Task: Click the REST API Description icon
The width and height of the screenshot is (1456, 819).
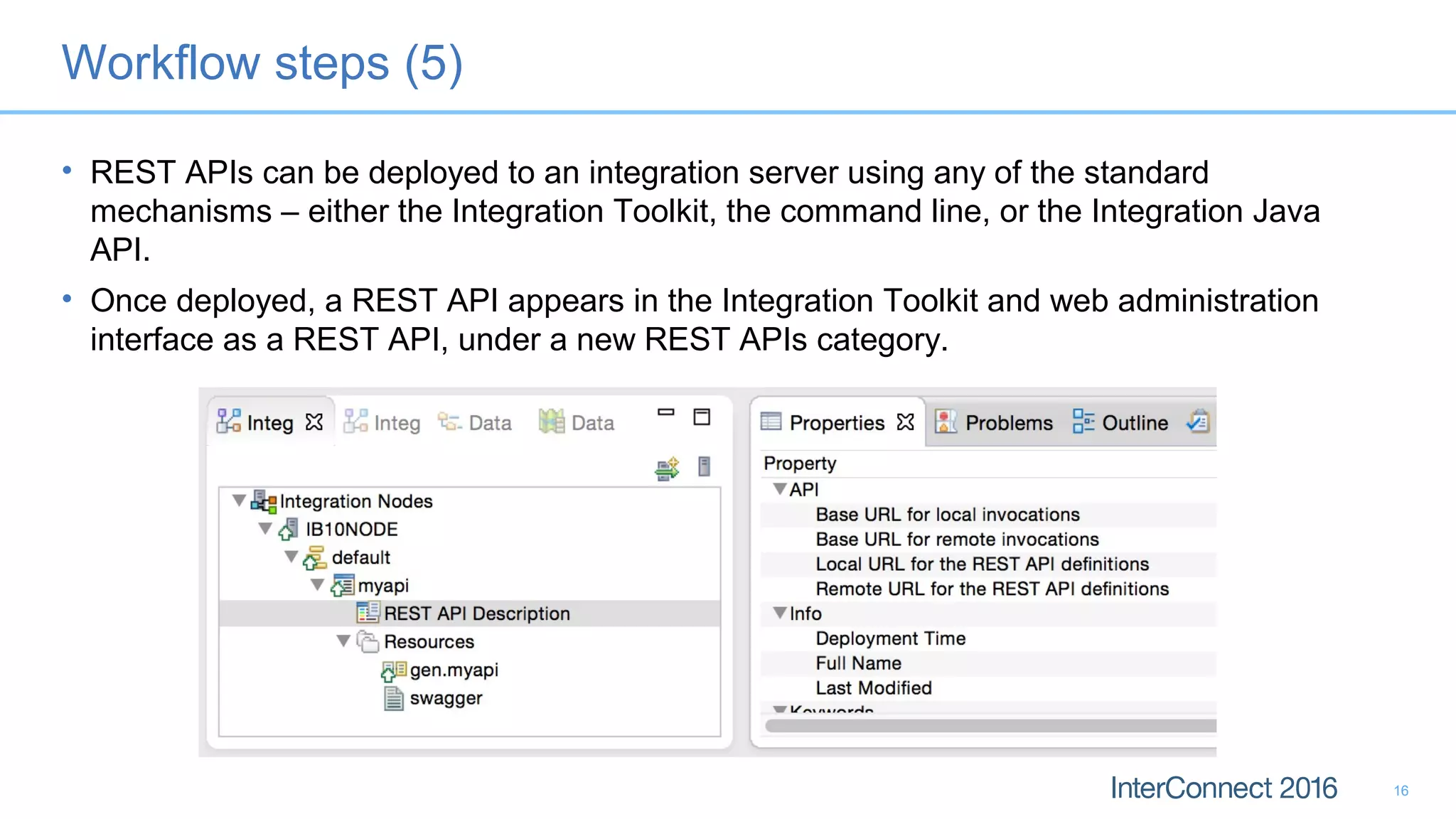Action: click(368, 613)
